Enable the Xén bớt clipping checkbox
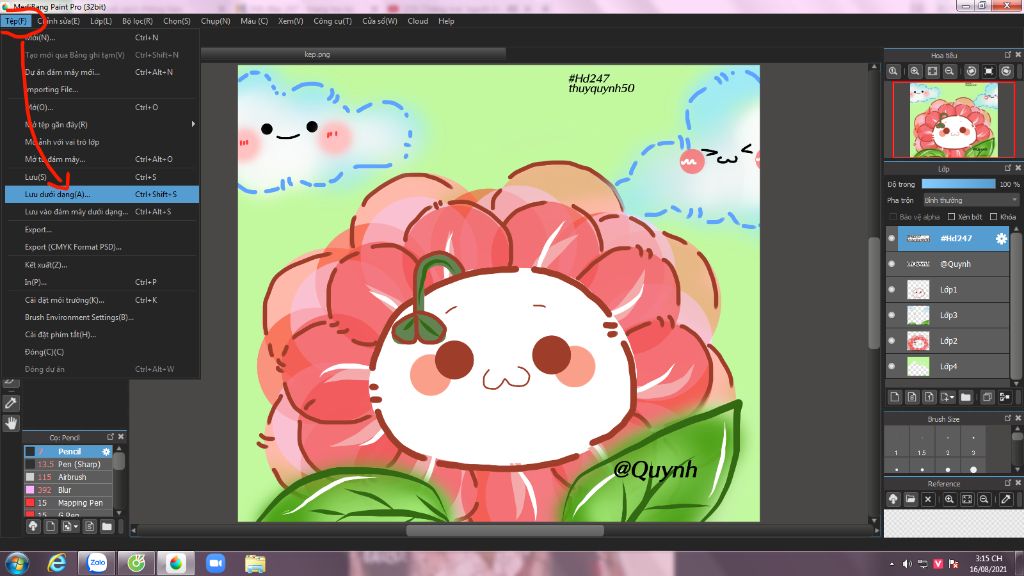Image resolution: width=1024 pixels, height=576 pixels. [x=952, y=217]
